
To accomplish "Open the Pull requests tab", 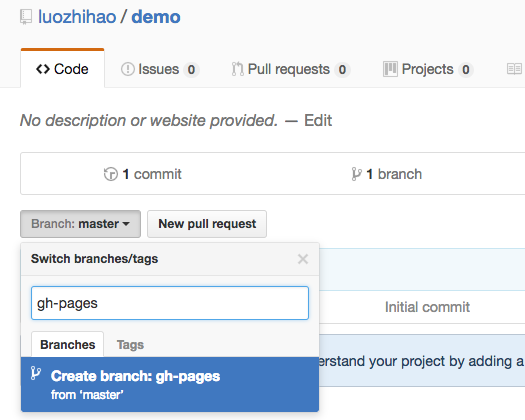I will [291, 69].
